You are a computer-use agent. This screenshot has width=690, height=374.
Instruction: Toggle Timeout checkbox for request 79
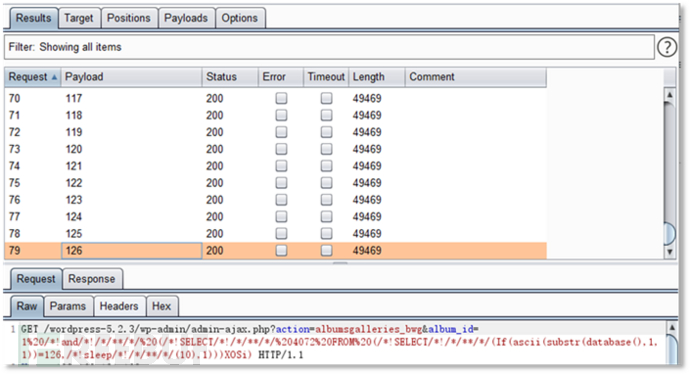(x=327, y=251)
